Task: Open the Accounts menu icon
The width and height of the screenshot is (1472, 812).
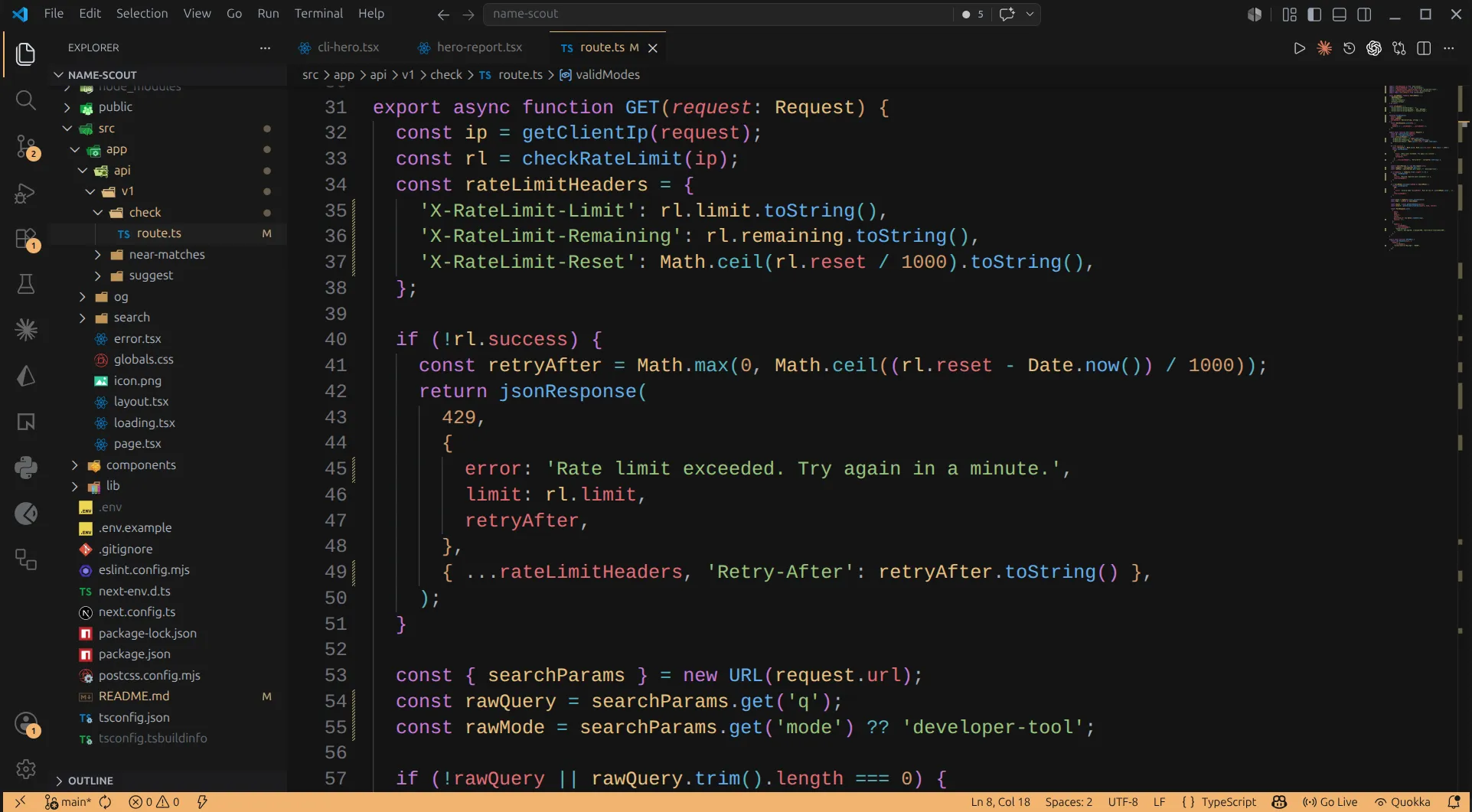Action: point(26,724)
